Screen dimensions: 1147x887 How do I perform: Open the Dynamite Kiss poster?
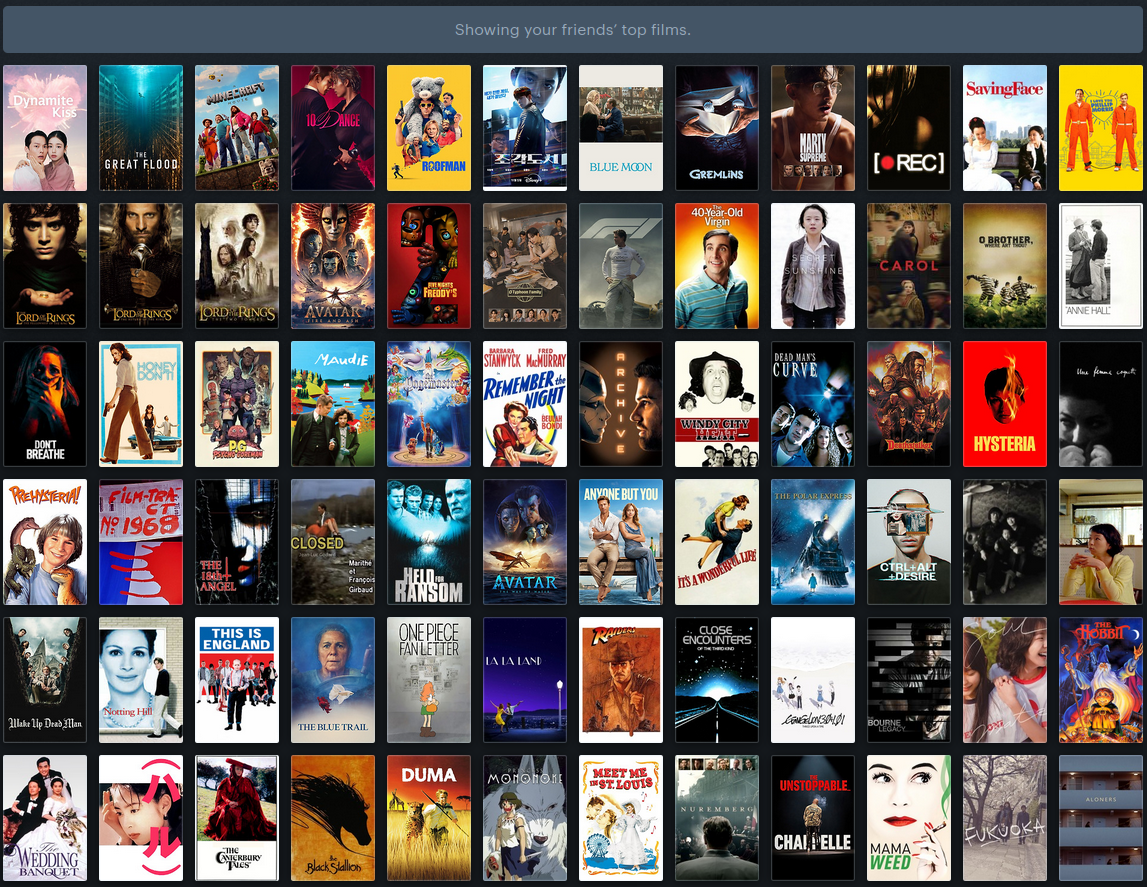45,128
